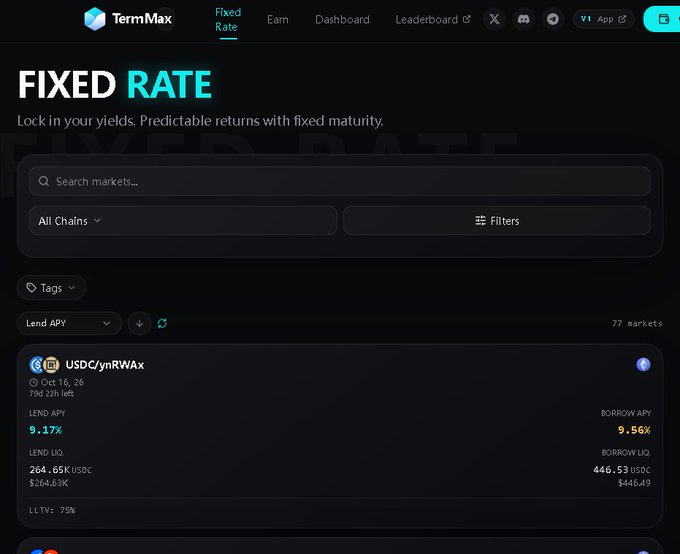The image size is (680, 554).
Task: Expand the All Chains dropdown
Action: click(183, 221)
